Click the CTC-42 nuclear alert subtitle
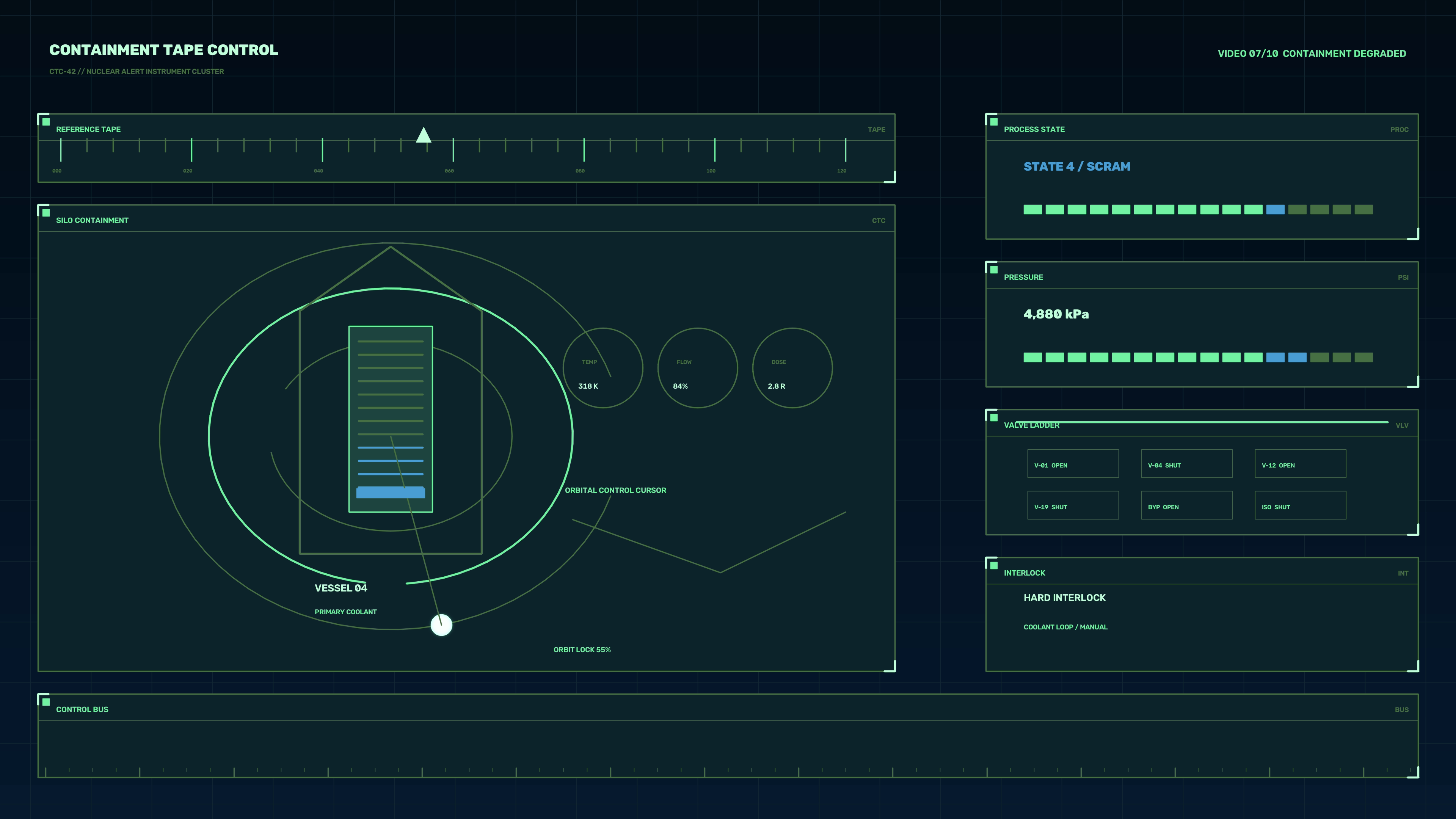This screenshot has width=1456, height=819. [x=136, y=72]
